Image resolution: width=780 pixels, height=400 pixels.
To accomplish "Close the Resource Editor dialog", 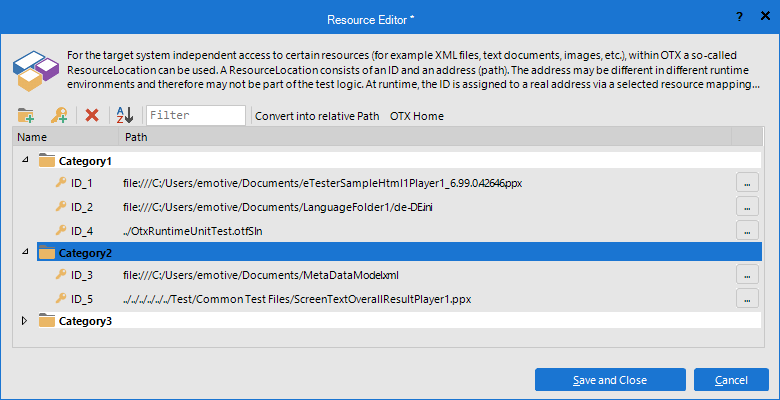I will (x=766, y=16).
